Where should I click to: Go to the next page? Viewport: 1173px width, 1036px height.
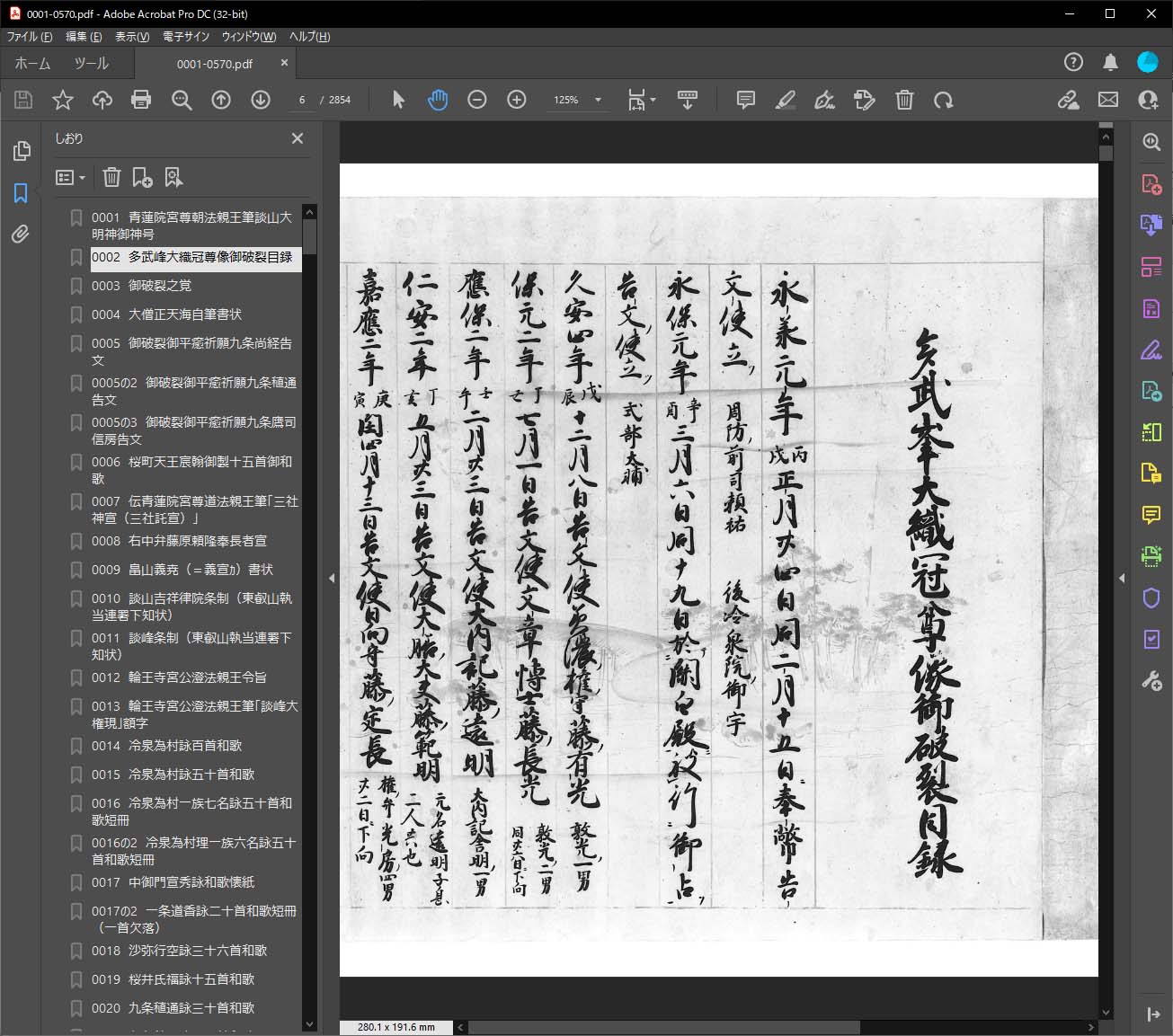pos(261,100)
